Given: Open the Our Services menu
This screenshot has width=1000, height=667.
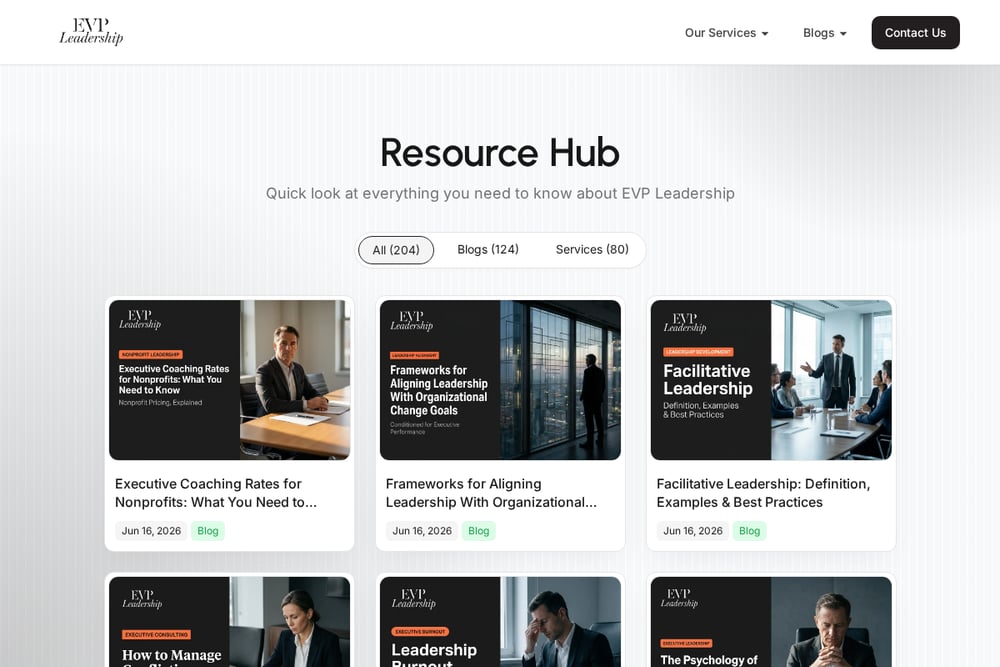Looking at the screenshot, I should [726, 33].
